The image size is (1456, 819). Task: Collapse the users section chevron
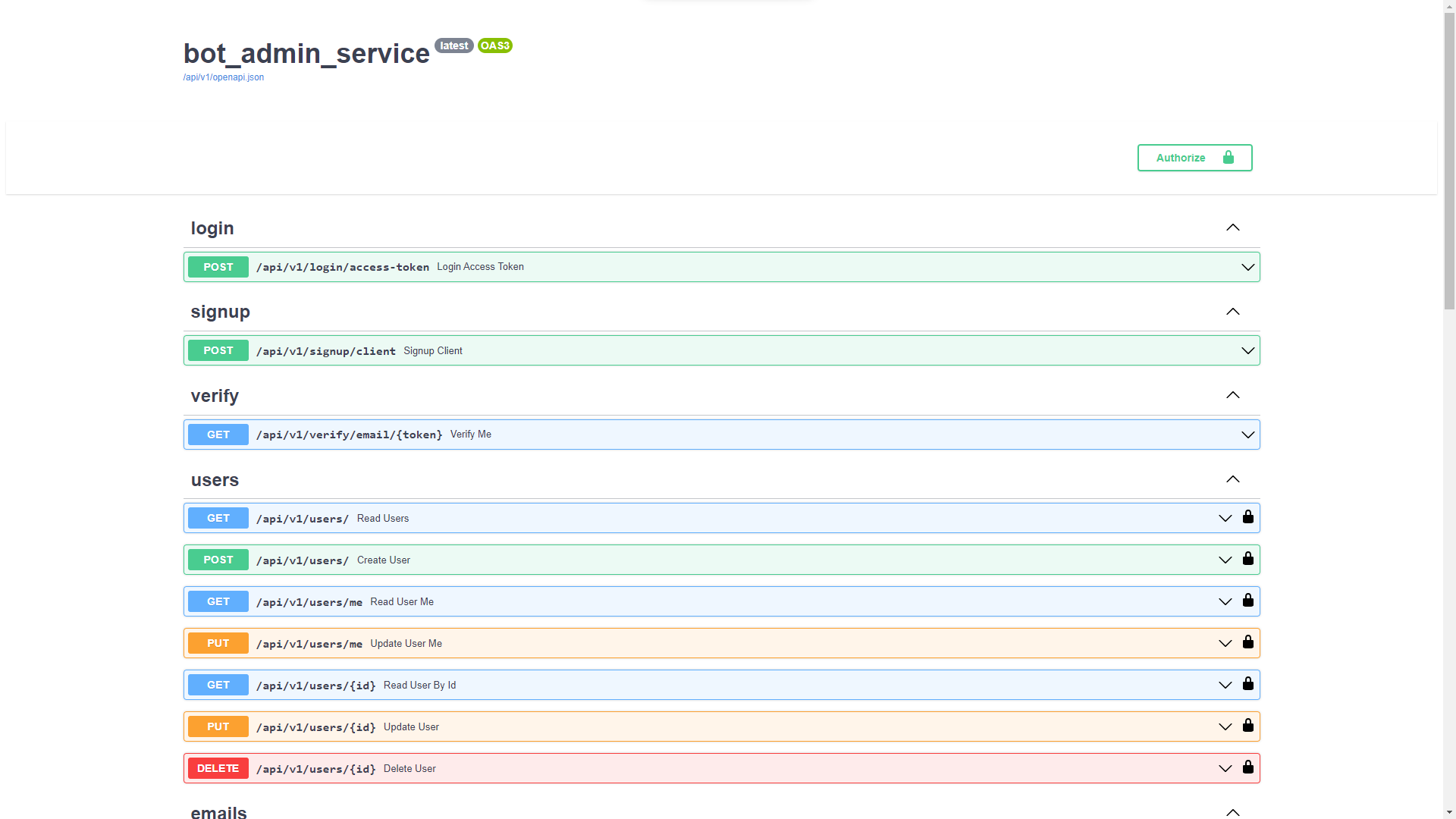coord(1232,479)
